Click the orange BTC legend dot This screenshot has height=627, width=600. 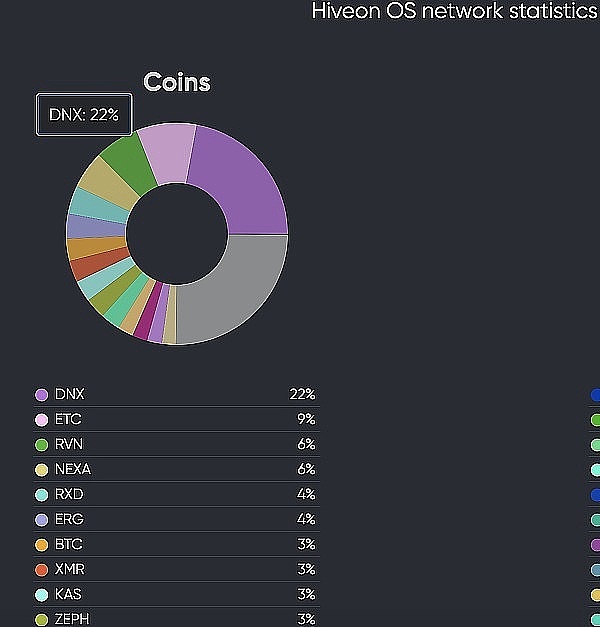(41, 545)
